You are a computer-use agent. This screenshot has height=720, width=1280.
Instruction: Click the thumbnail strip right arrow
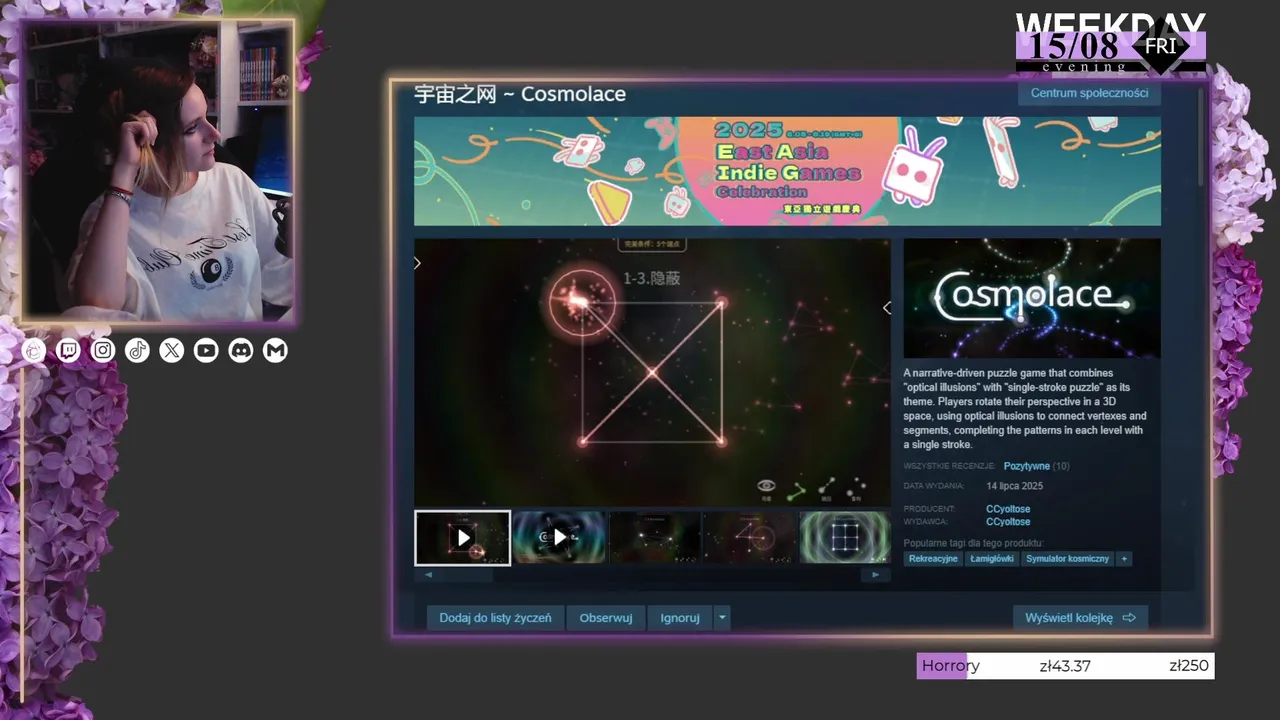pos(876,575)
